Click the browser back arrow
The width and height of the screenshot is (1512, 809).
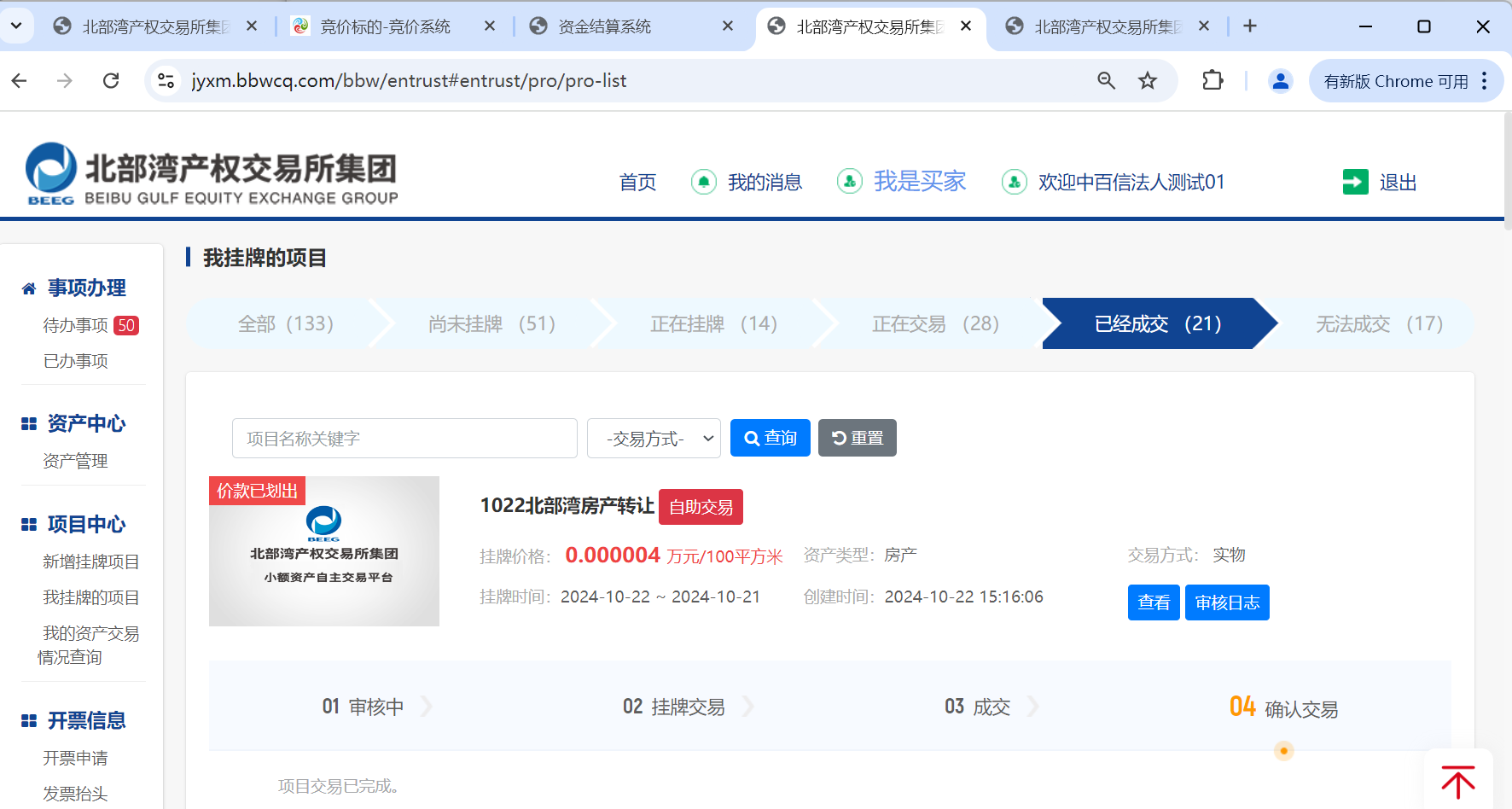click(20, 80)
